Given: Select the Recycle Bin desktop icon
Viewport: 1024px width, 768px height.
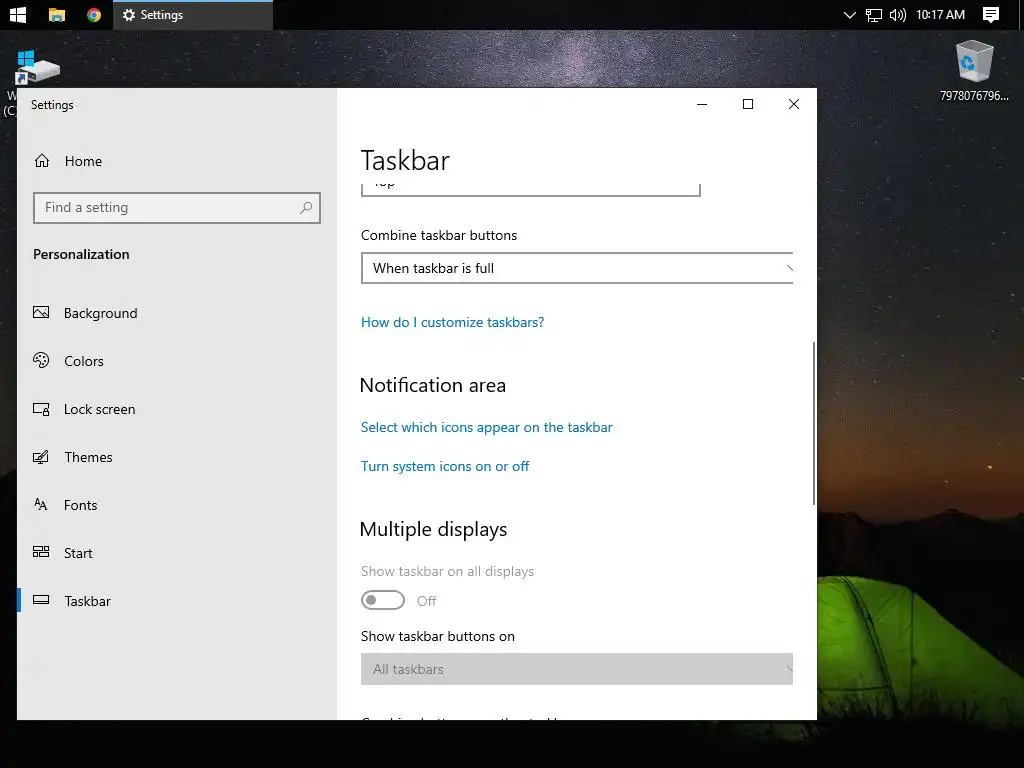Looking at the screenshot, I should click(x=974, y=71).
